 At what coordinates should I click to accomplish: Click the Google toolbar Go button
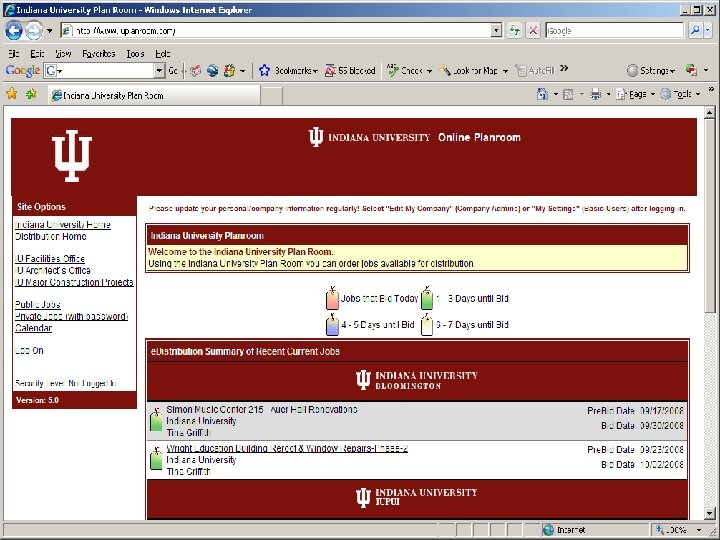point(173,71)
